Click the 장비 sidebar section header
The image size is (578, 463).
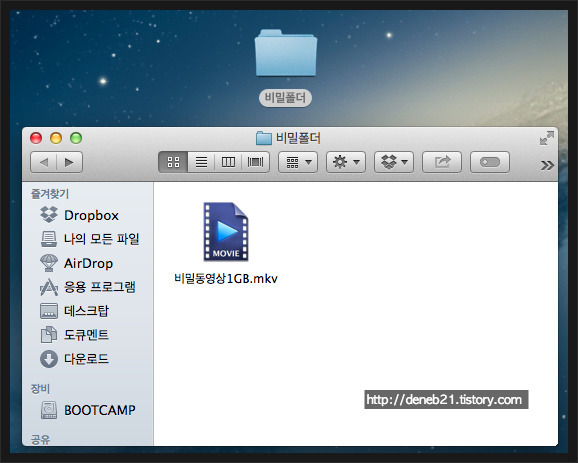40,389
